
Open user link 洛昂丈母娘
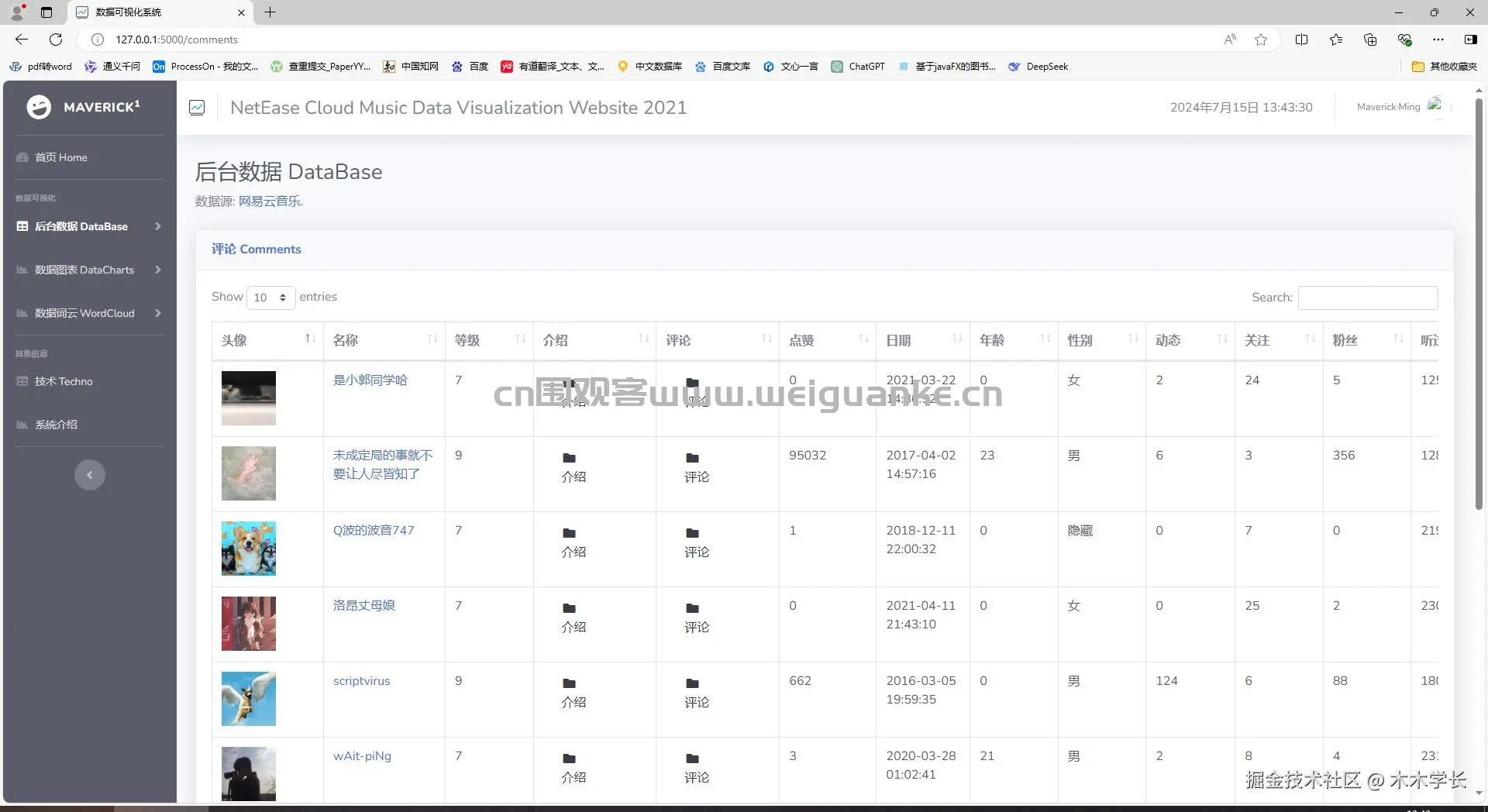click(x=364, y=605)
